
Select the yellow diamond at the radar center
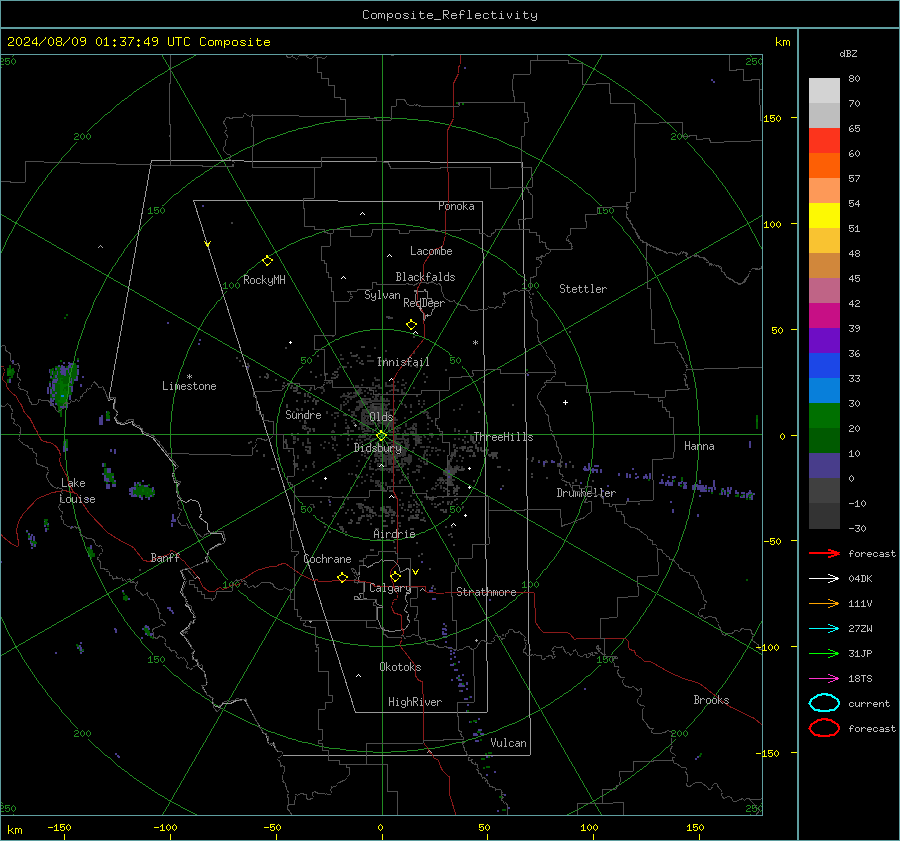[x=382, y=436]
